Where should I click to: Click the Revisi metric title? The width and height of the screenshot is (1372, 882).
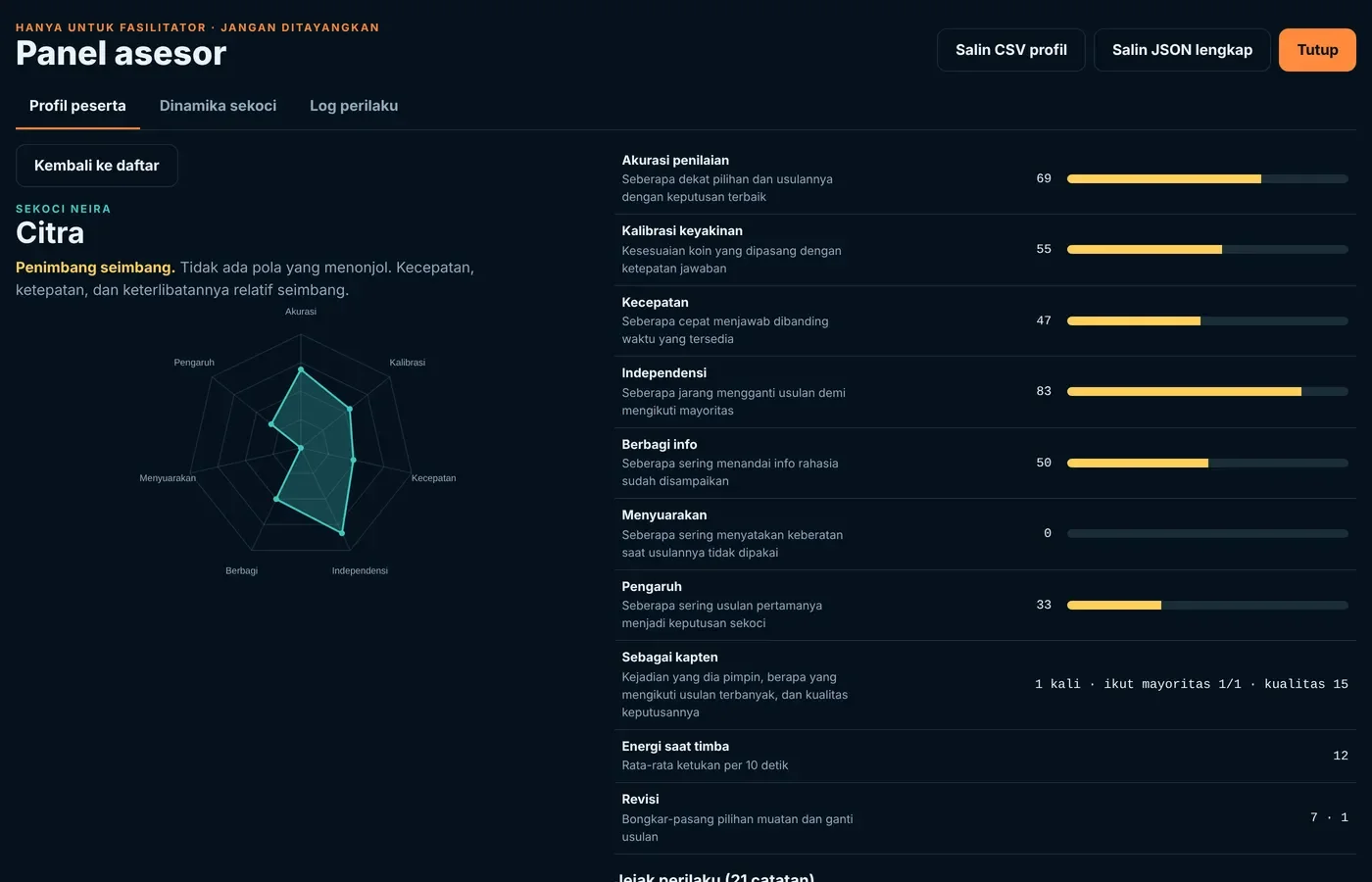pyautogui.click(x=640, y=800)
